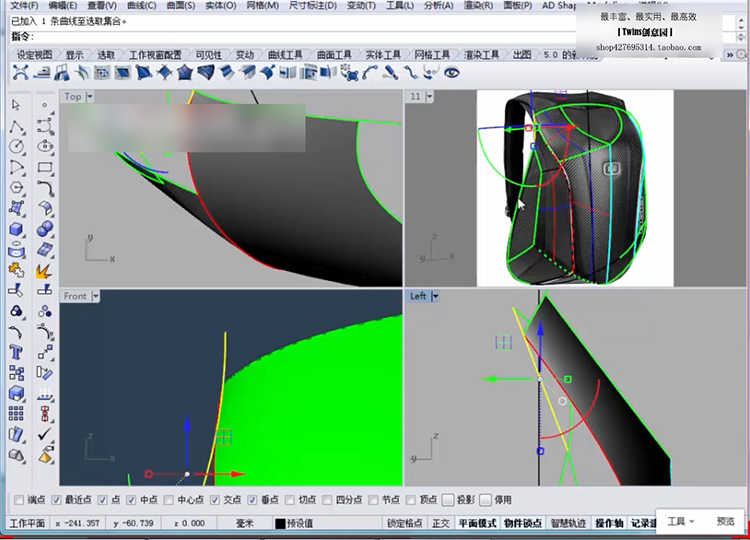
Task: Open the Front viewport dropdown arrow
Action: coord(95,296)
